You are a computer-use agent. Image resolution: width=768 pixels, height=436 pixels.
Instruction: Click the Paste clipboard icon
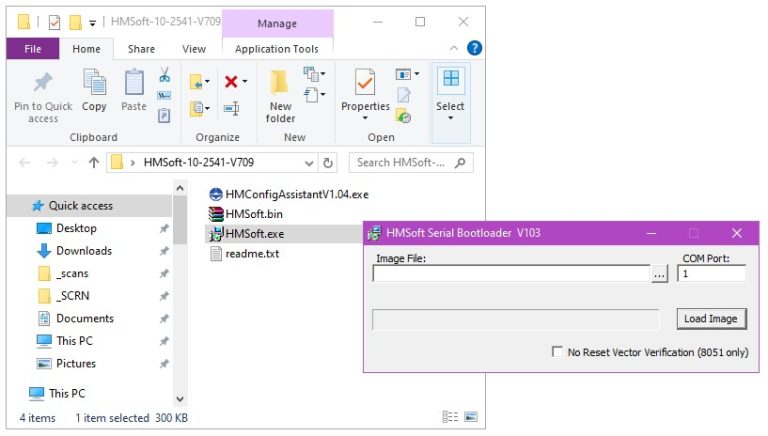[134, 84]
